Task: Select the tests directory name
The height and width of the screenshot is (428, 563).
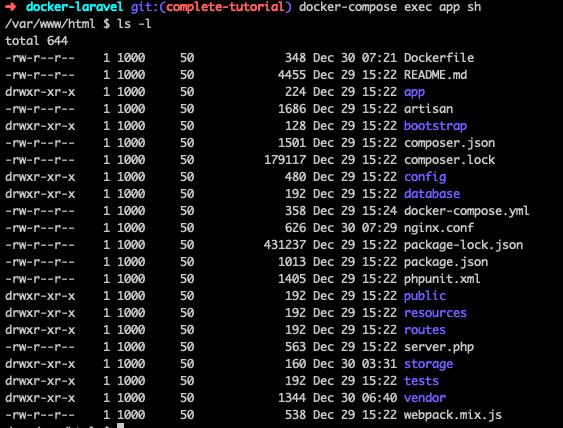Action: tap(421, 381)
